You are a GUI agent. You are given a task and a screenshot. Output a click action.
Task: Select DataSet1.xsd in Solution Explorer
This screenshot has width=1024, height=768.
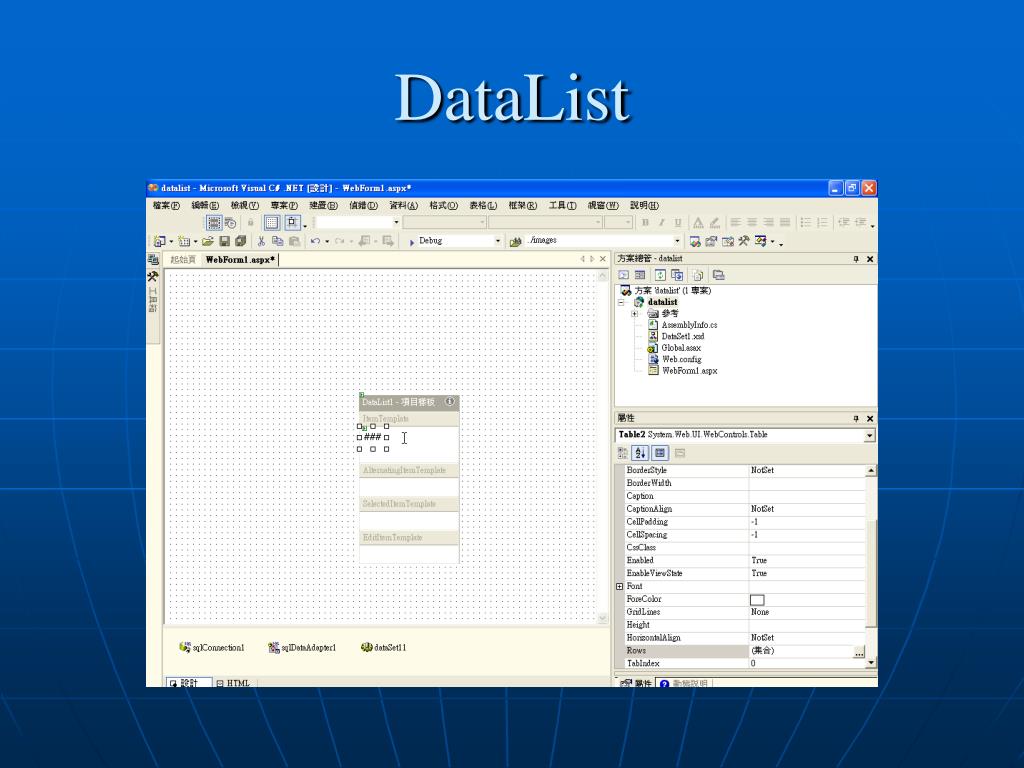tap(682, 336)
